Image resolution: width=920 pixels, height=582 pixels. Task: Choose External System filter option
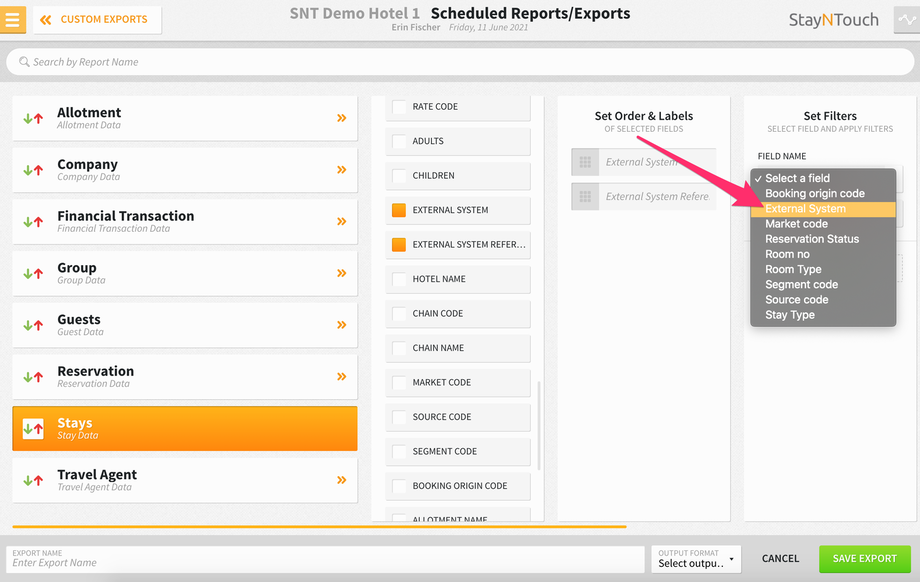point(823,209)
